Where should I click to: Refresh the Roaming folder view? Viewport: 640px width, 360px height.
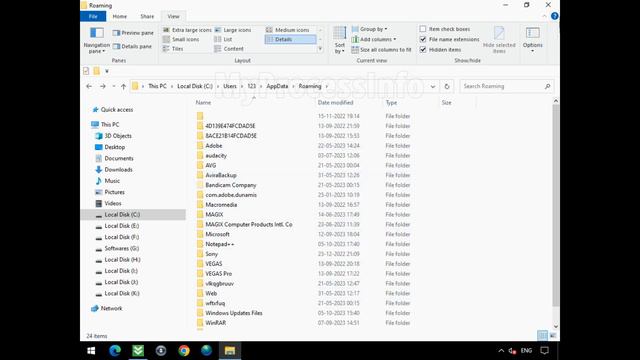447,87
